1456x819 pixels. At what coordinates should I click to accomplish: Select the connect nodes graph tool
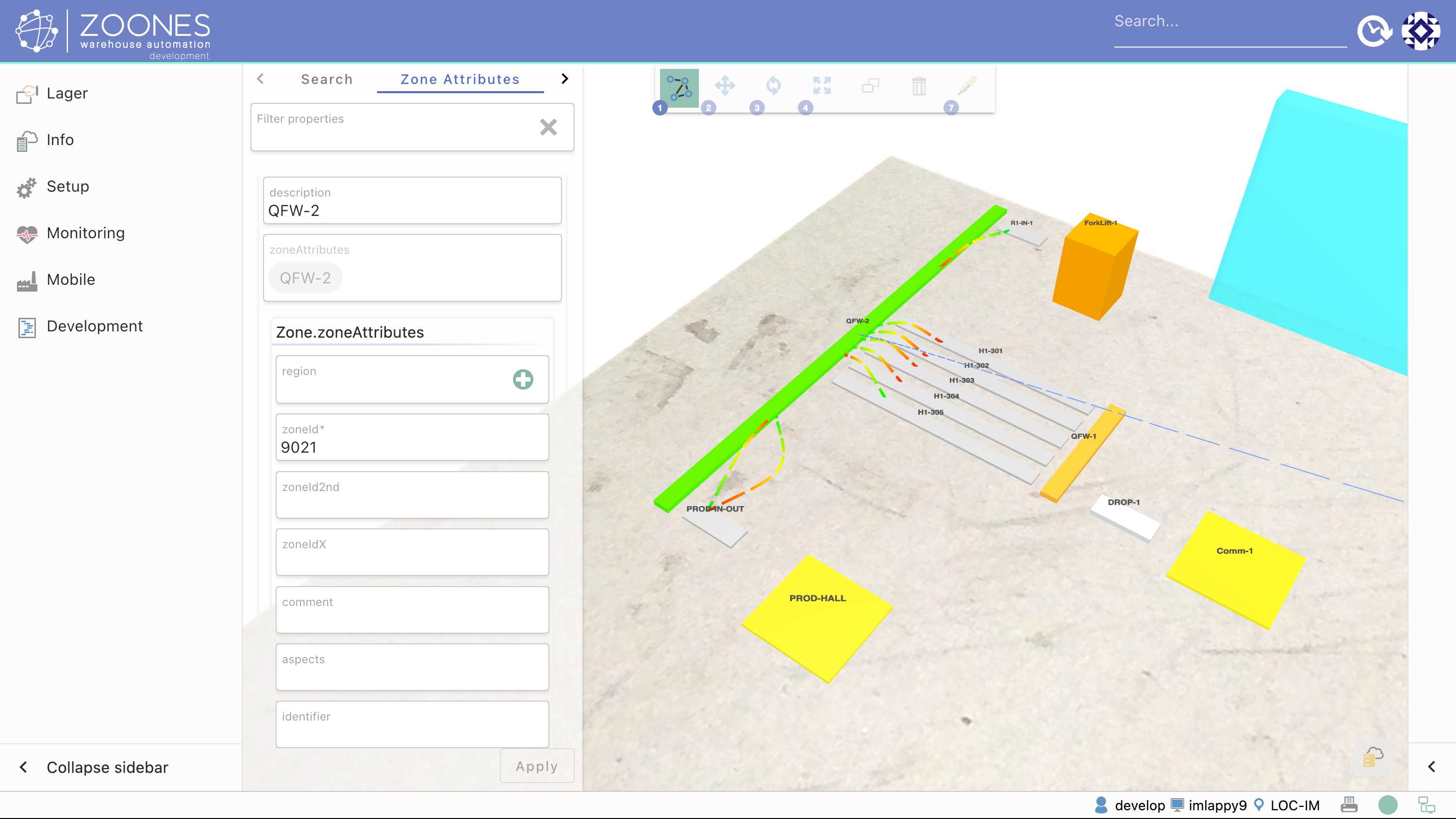[679, 88]
